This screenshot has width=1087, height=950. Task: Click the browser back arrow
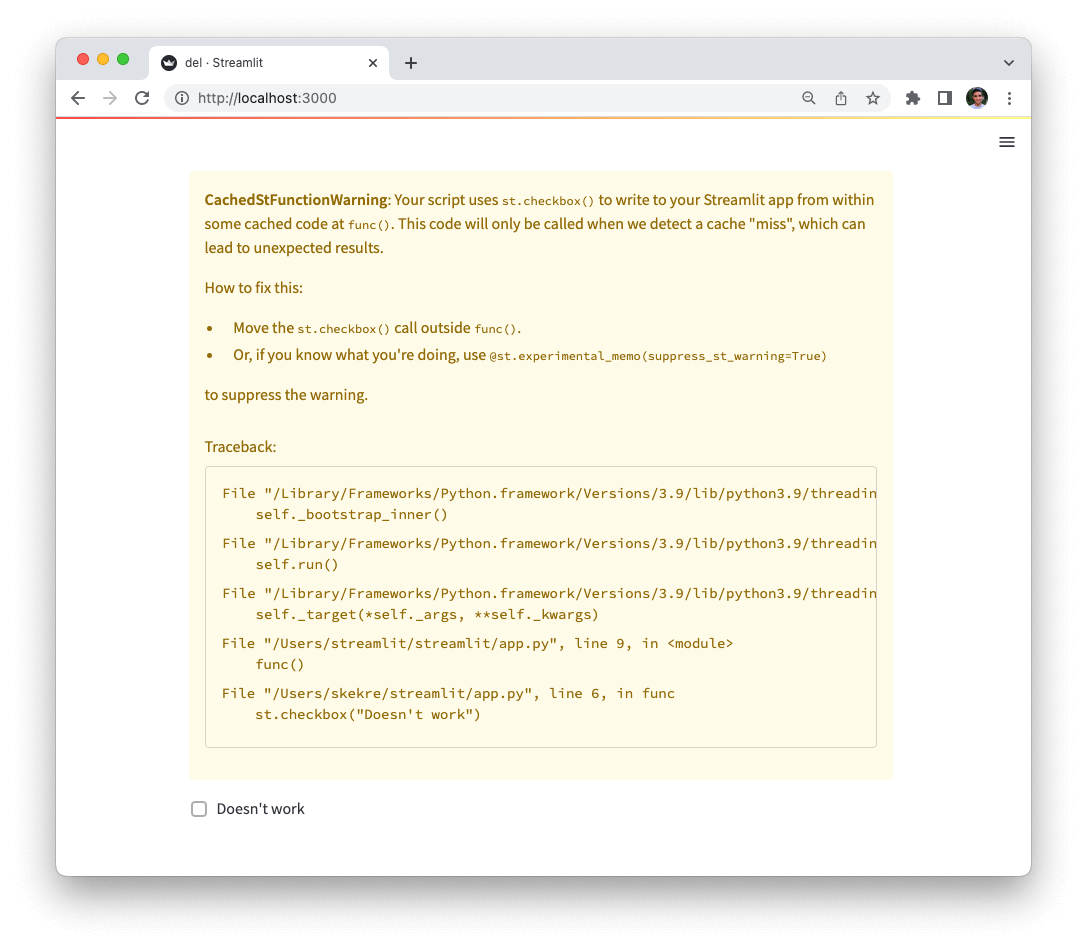coord(78,98)
